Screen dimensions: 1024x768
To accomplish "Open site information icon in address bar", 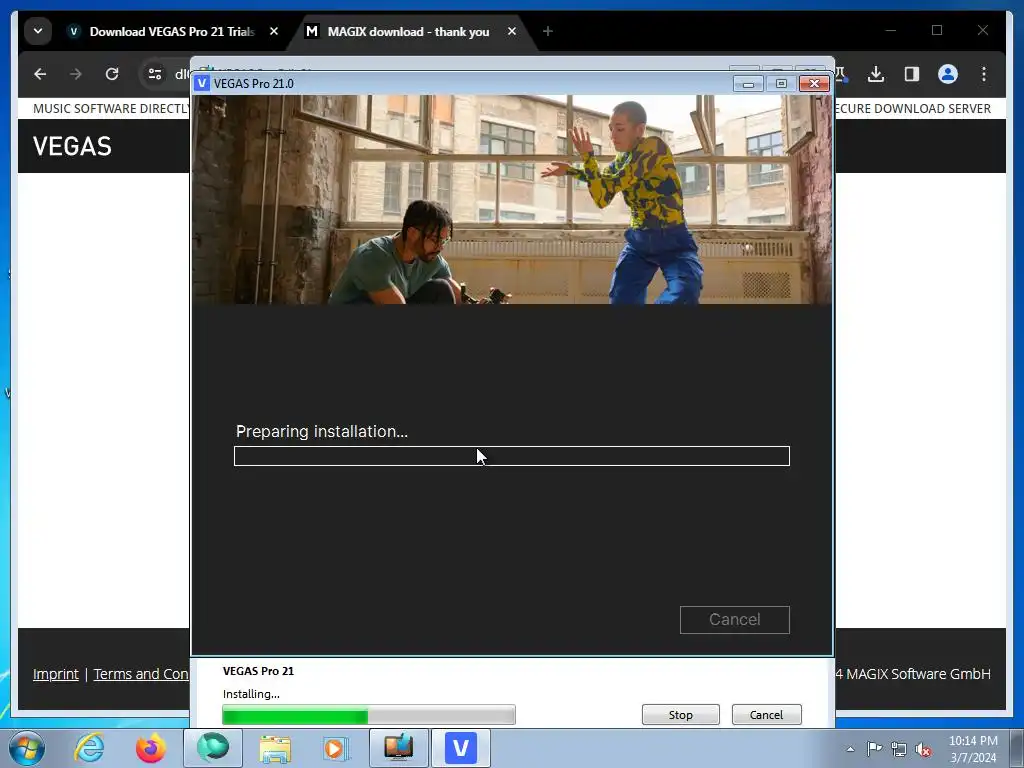I will coord(155,74).
